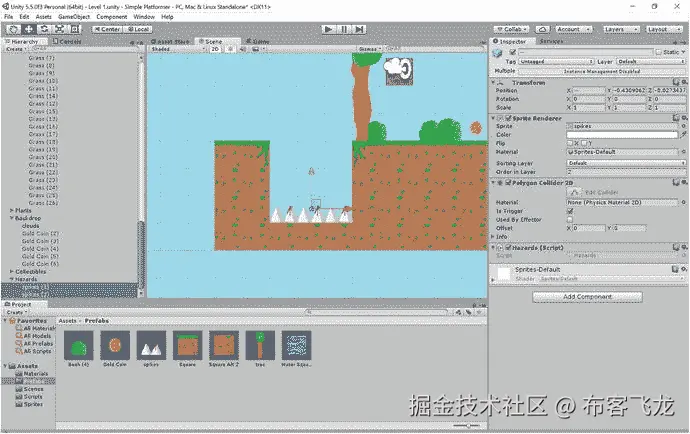Select the Scale tool in the toolbar
690x434 pixels.
(x=59, y=29)
